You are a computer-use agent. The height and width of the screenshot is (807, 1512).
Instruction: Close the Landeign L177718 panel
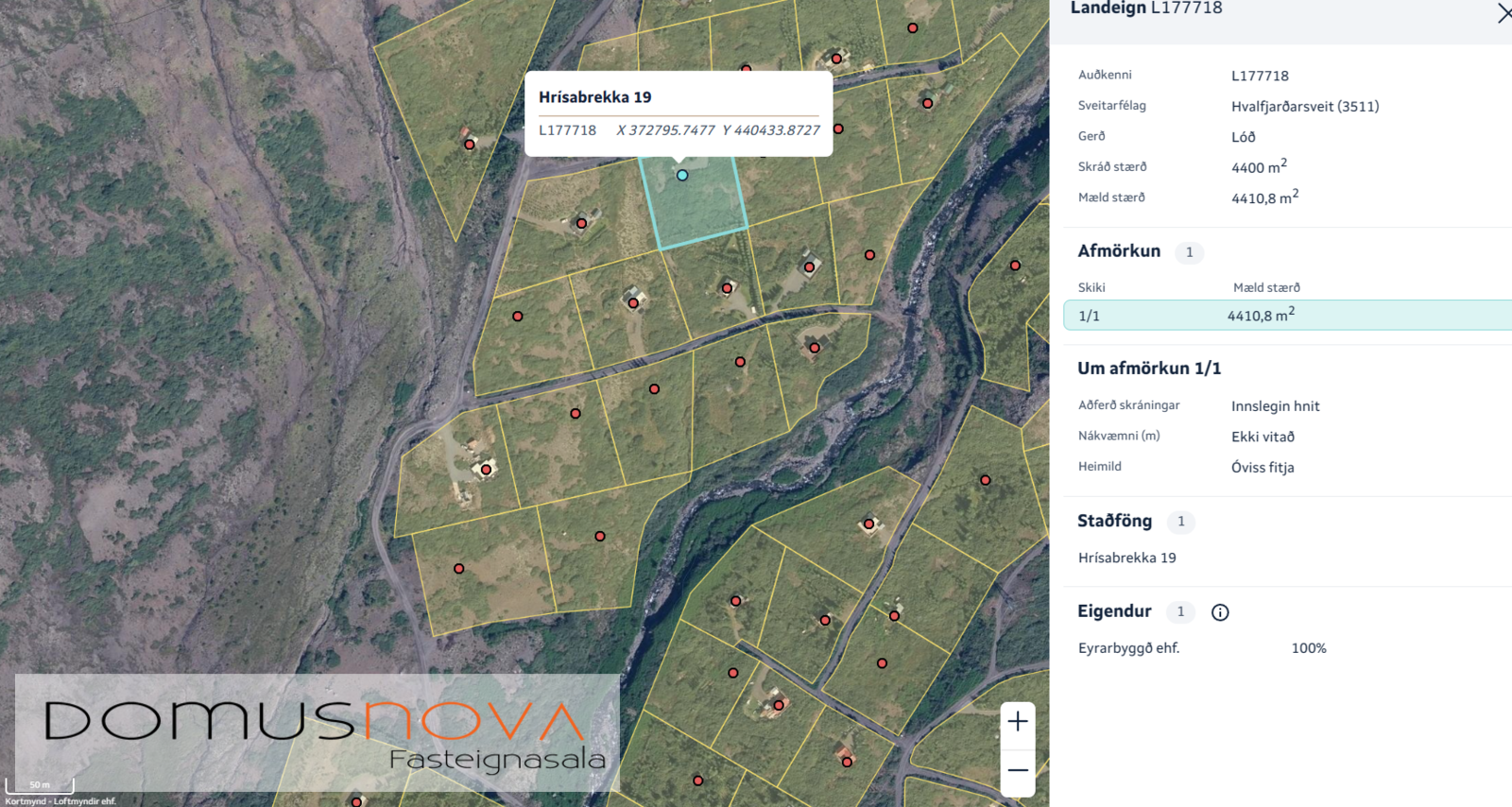tap(1503, 12)
